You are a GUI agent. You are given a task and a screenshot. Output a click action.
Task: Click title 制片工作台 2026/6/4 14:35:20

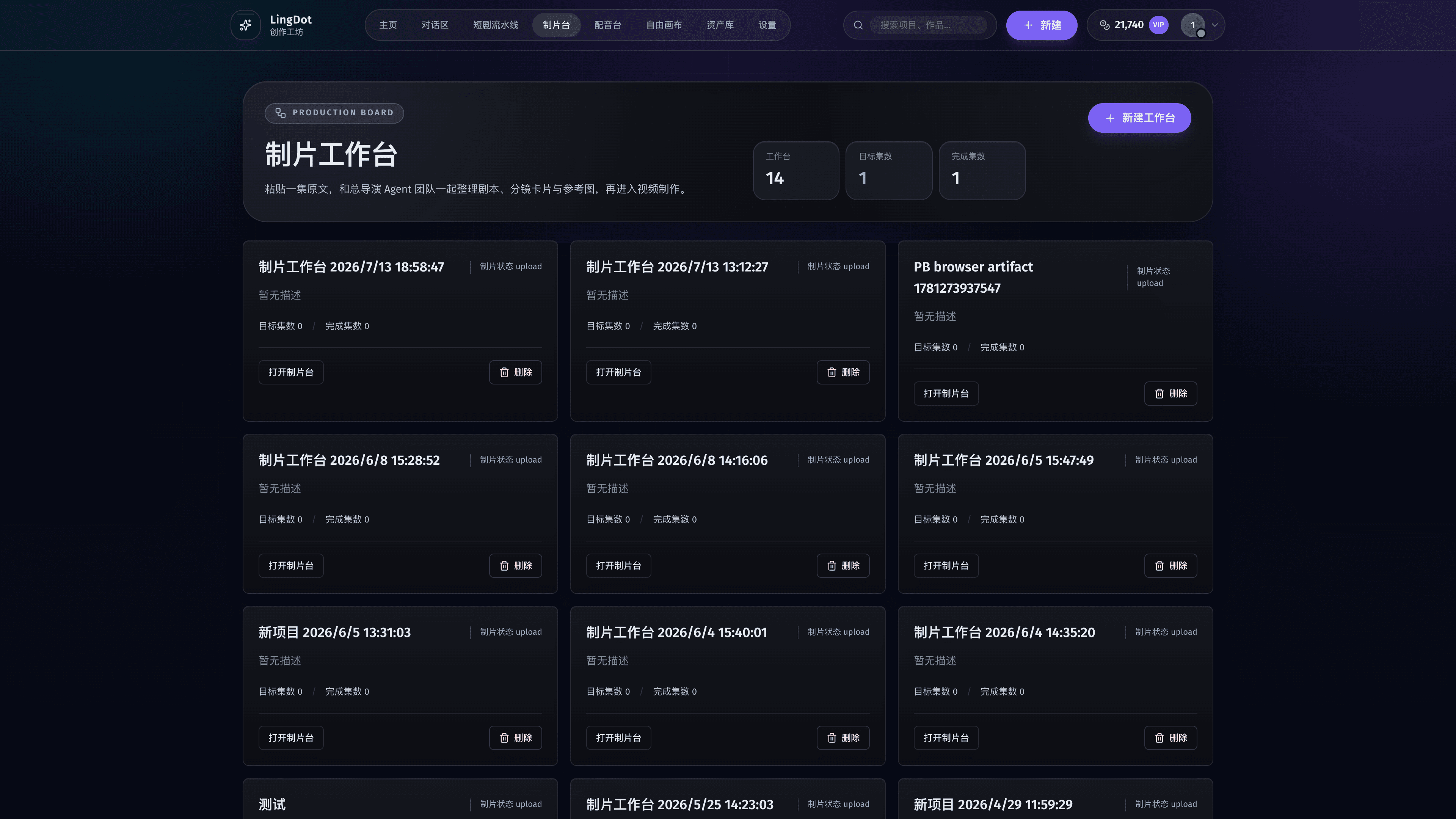tap(1004, 632)
